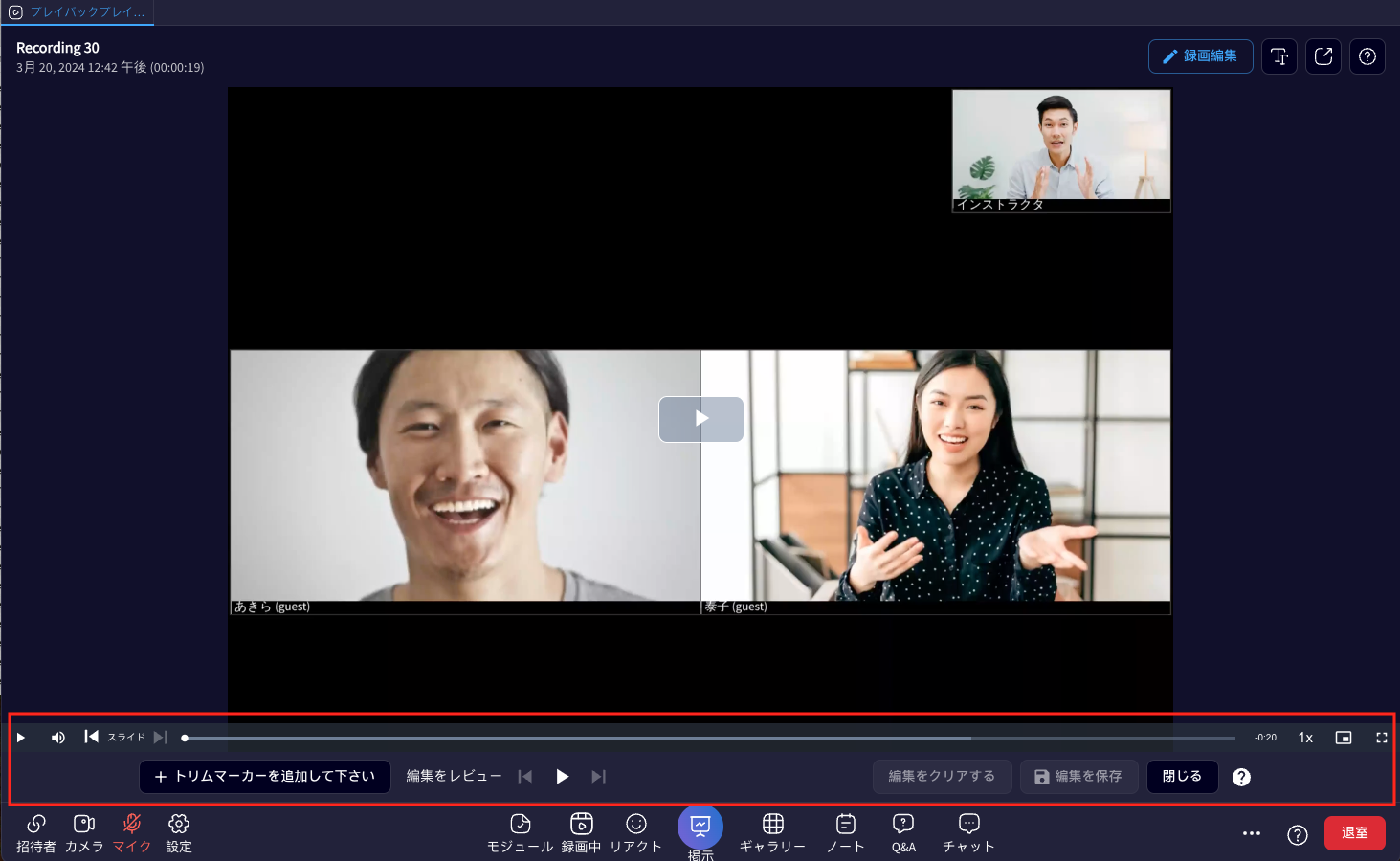Play the recording from the player bar
This screenshot has width=1400, height=861.
click(x=20, y=738)
